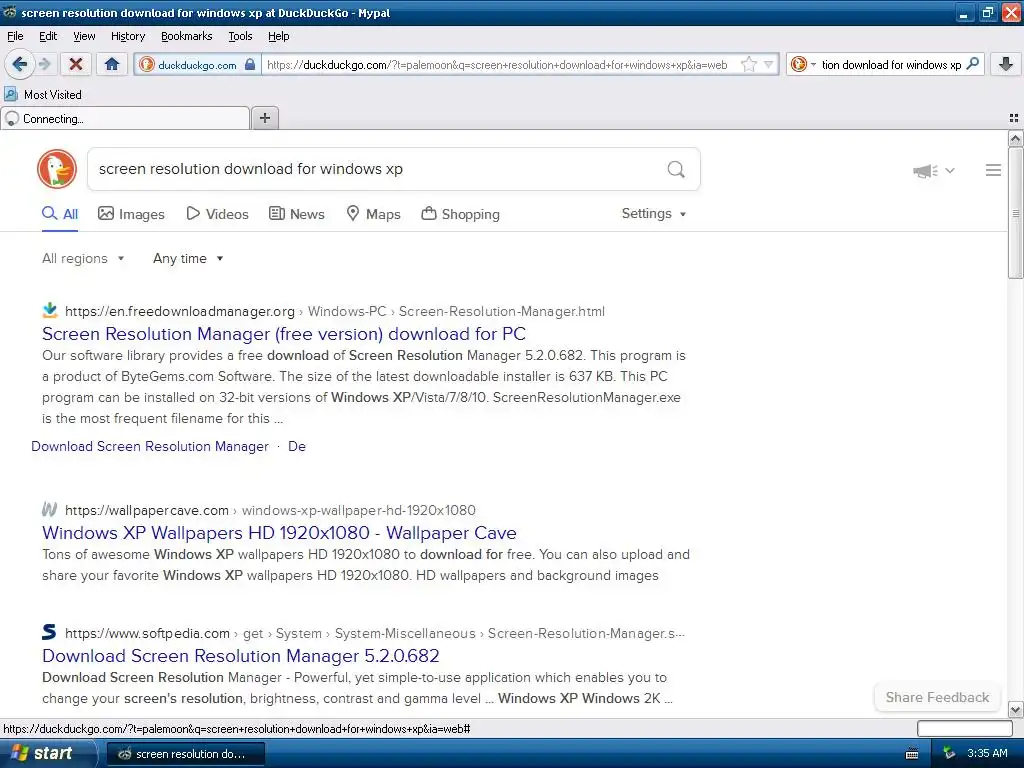Image resolution: width=1024 pixels, height=768 pixels.
Task: Open Screen Resolution Manager free version result
Action: 283,334
